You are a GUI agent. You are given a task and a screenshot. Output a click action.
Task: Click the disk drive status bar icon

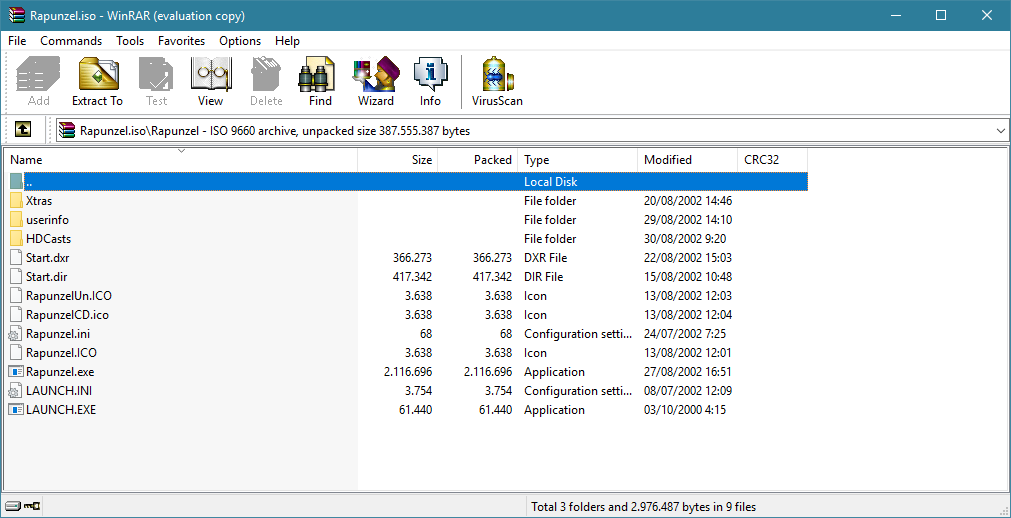click(13, 506)
